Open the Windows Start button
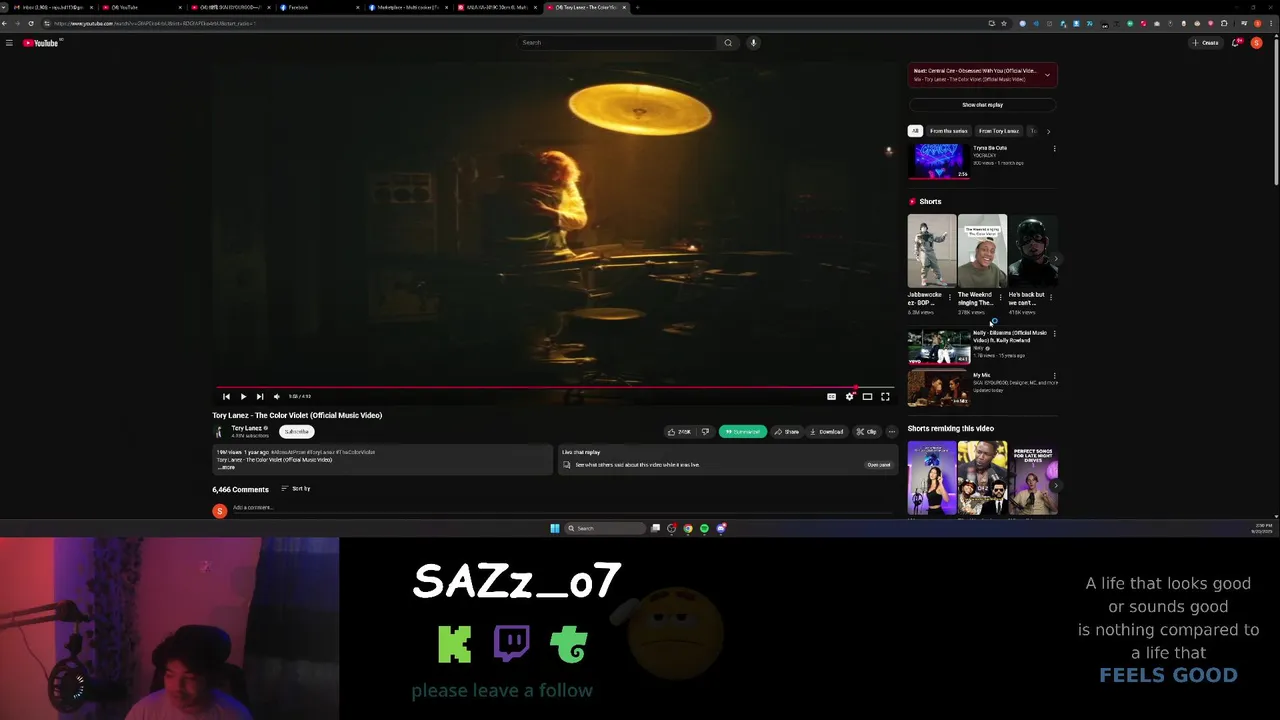Viewport: 1280px width, 720px height. click(555, 528)
